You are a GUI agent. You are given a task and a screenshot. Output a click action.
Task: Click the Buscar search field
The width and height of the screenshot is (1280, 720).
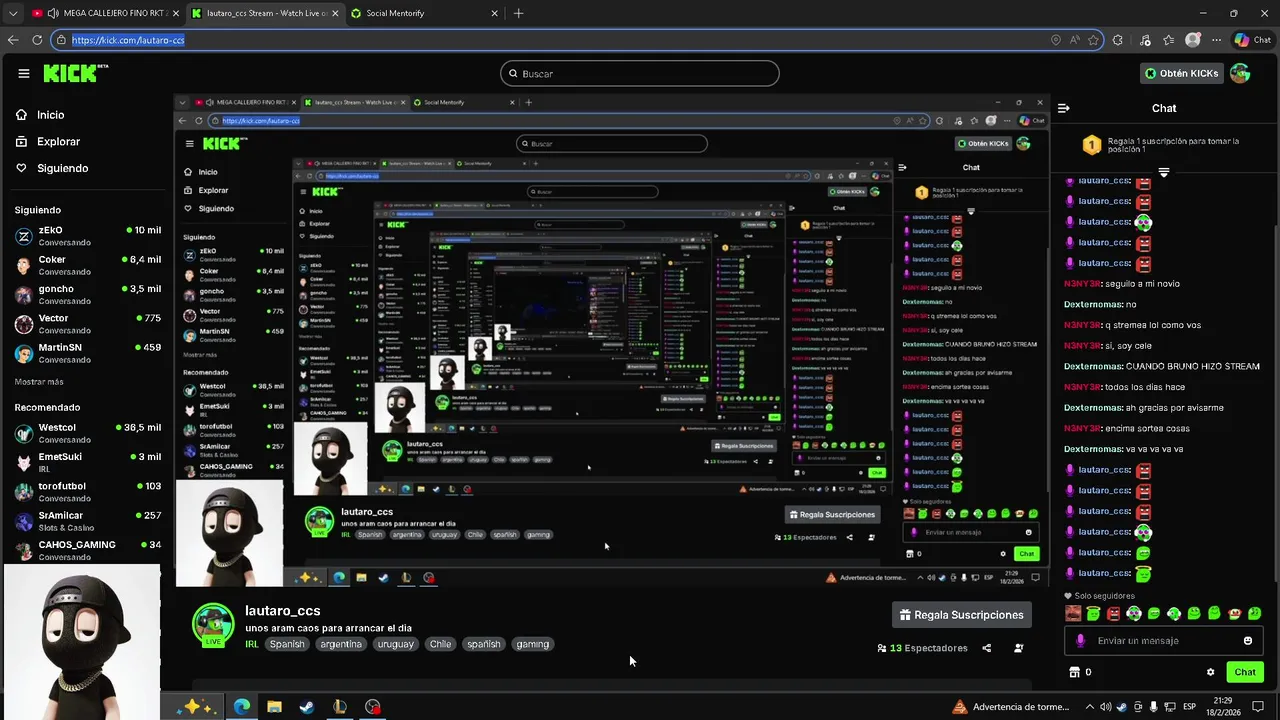click(x=640, y=73)
